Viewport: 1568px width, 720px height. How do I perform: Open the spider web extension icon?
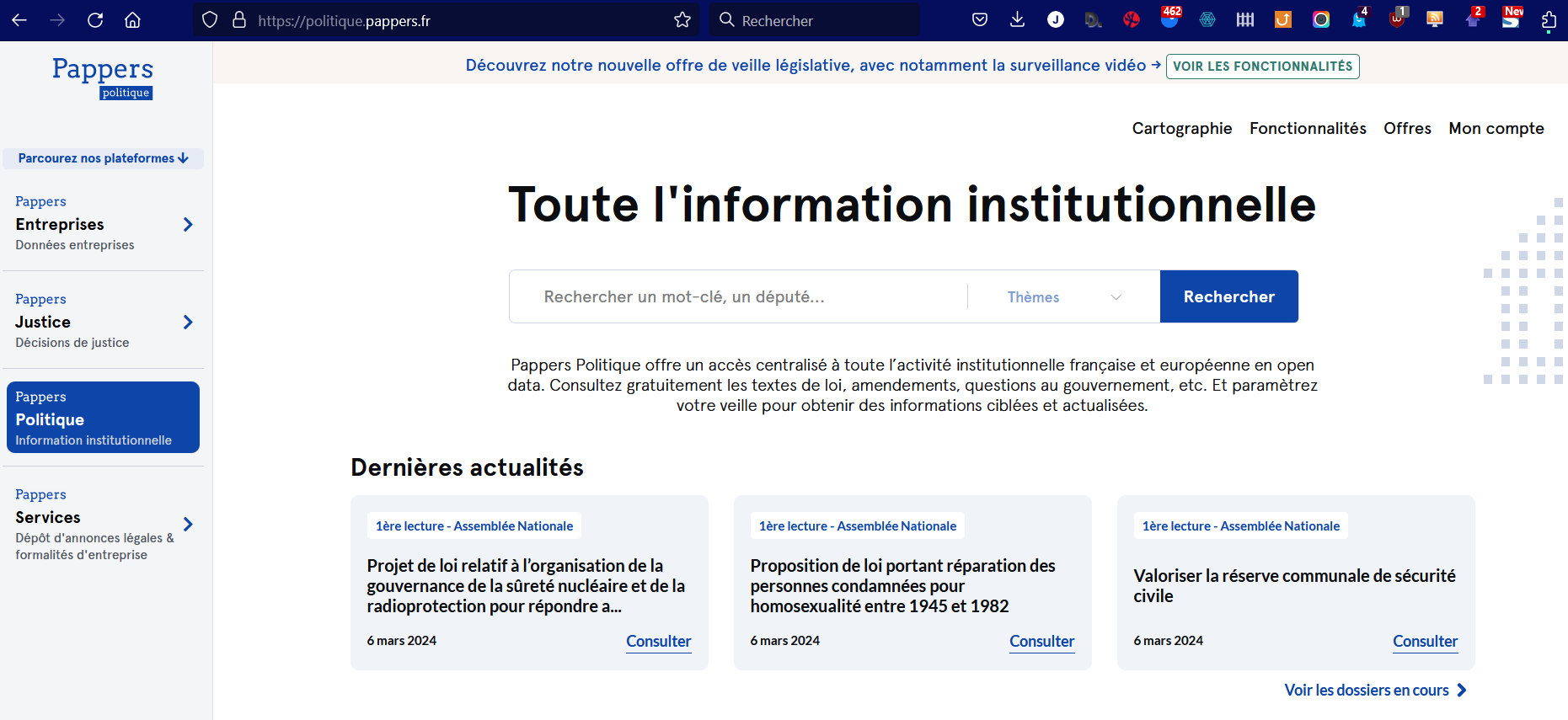click(x=1207, y=20)
